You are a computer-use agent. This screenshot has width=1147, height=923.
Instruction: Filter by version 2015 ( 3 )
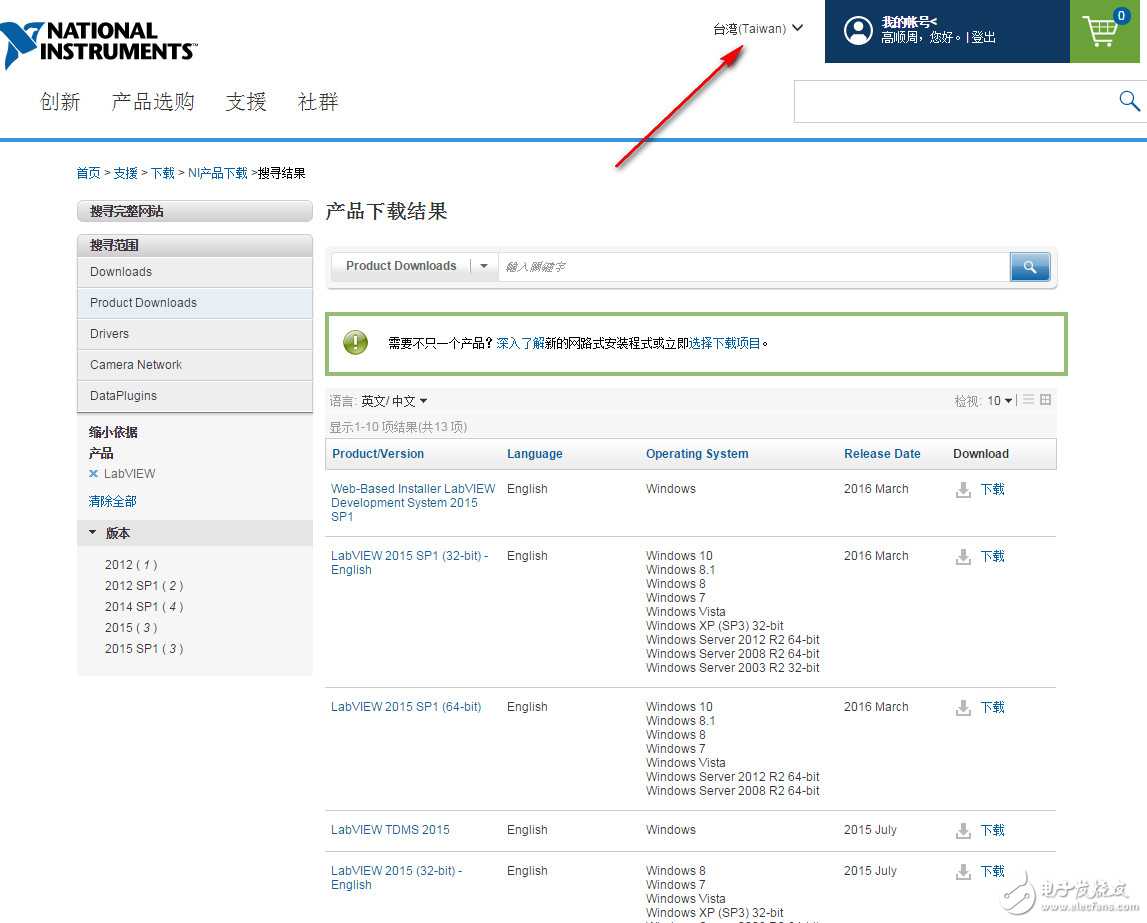131,628
